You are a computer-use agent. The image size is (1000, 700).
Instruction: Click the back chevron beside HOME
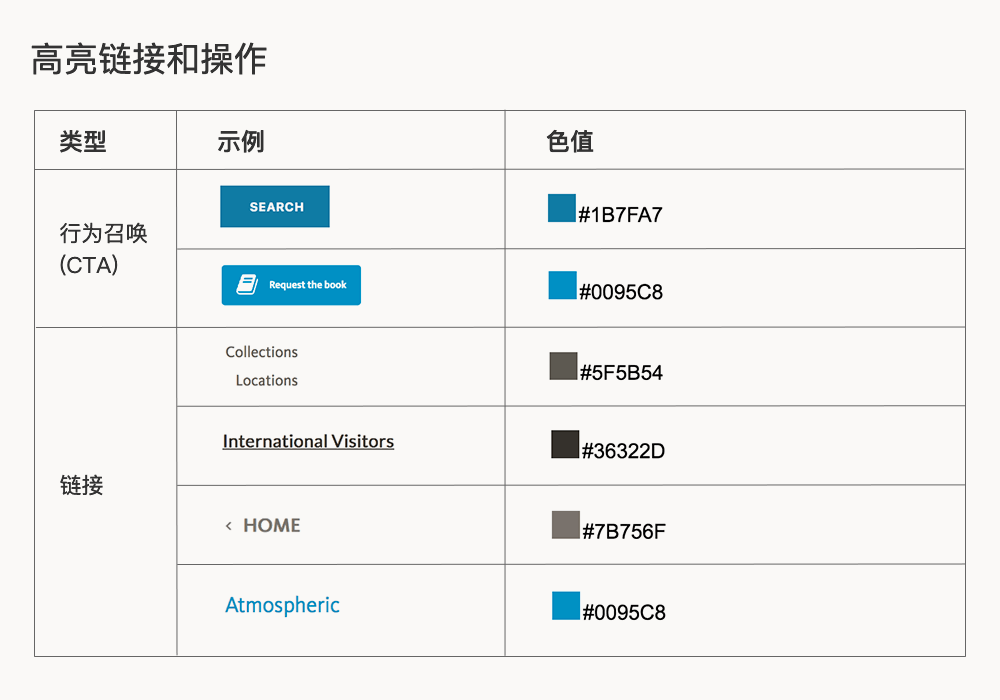click(x=228, y=526)
